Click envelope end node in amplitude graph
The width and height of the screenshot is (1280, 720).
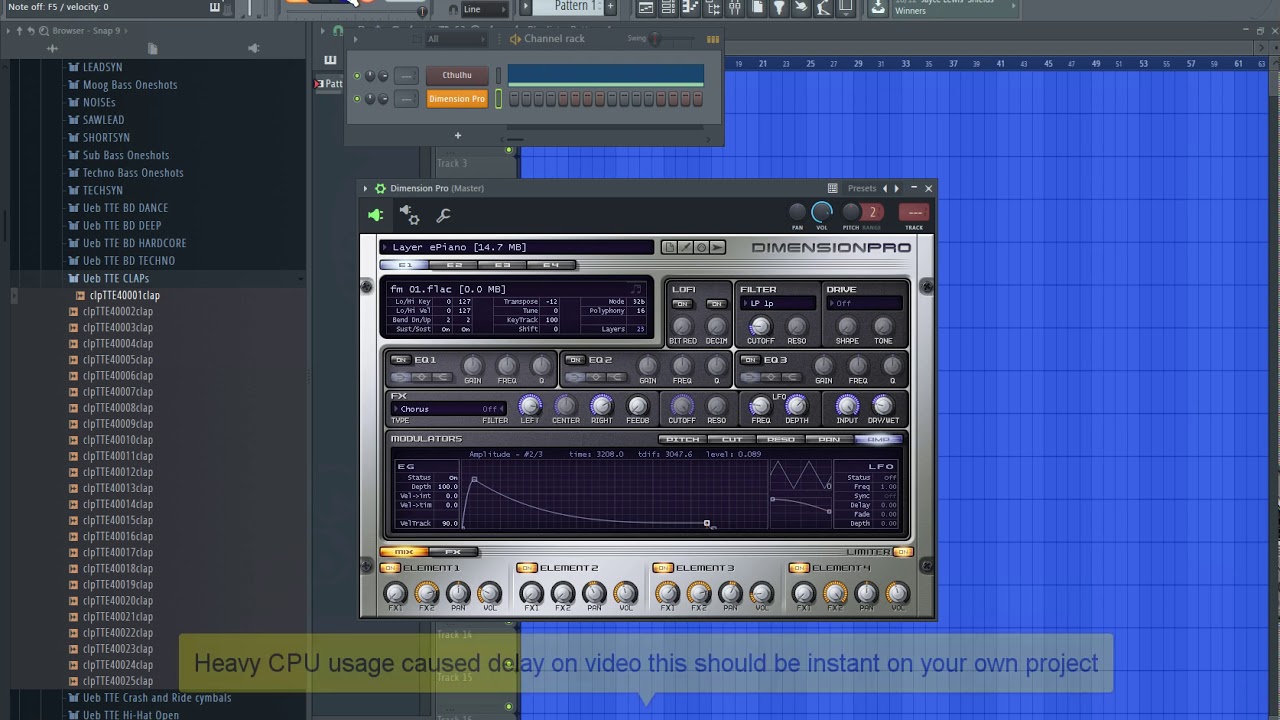[x=707, y=523]
